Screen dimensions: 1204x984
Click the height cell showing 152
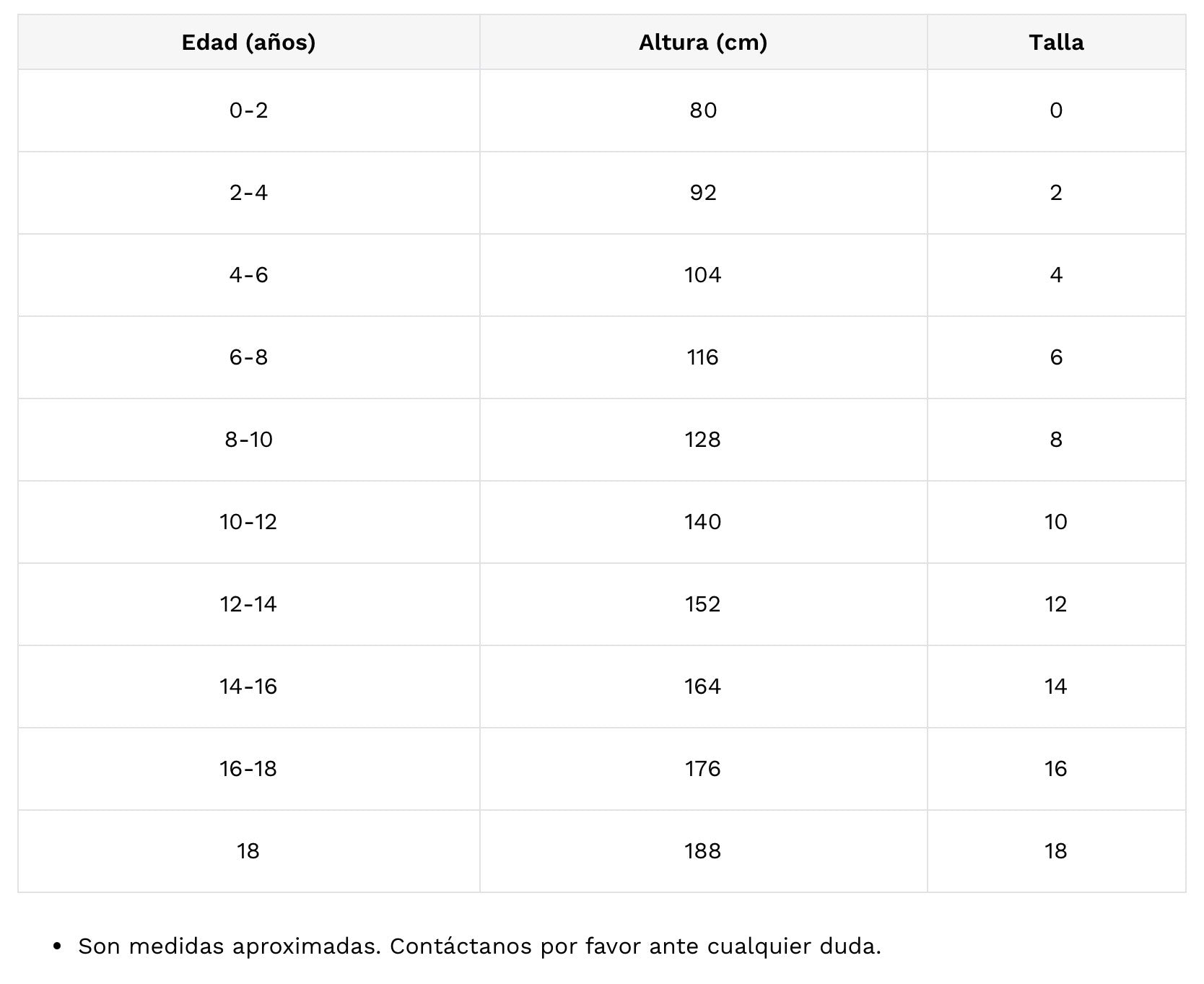click(x=703, y=604)
